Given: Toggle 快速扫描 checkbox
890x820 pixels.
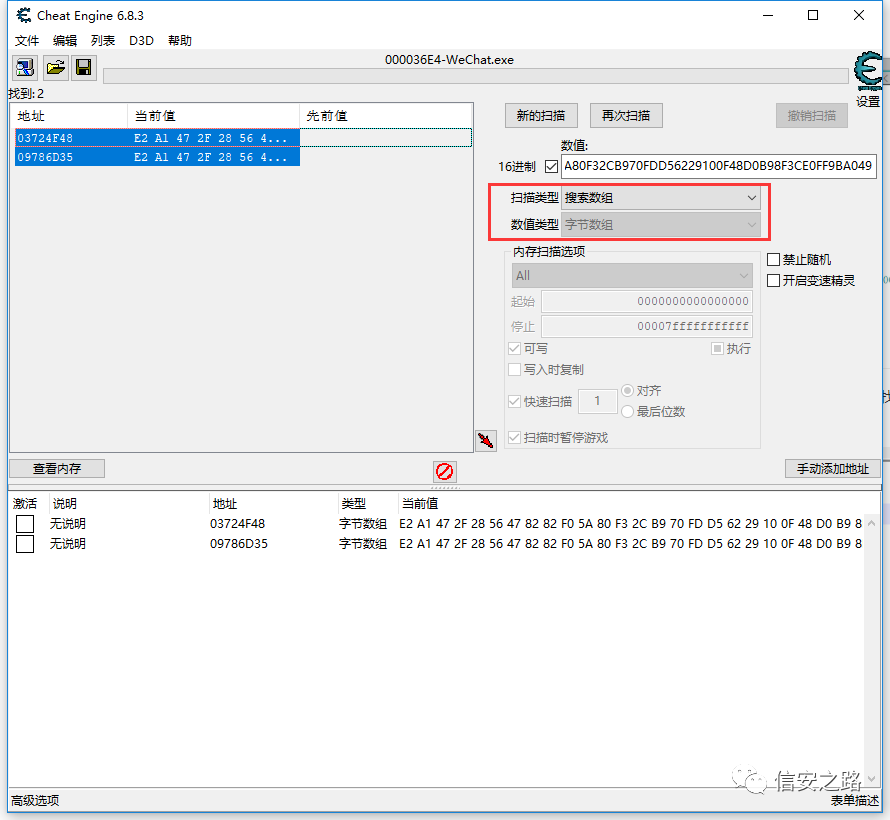Looking at the screenshot, I should click(514, 401).
